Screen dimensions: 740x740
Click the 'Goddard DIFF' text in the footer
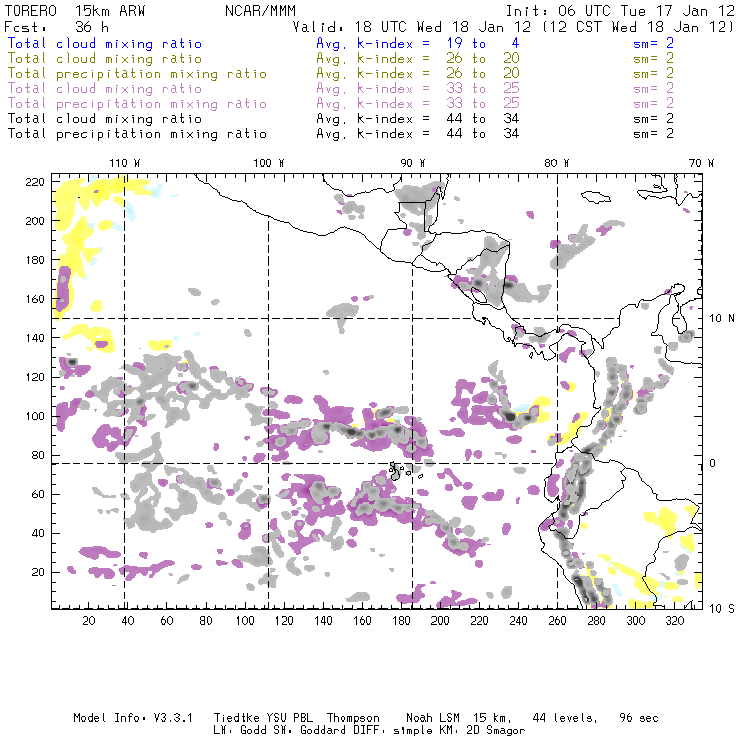click(x=344, y=730)
